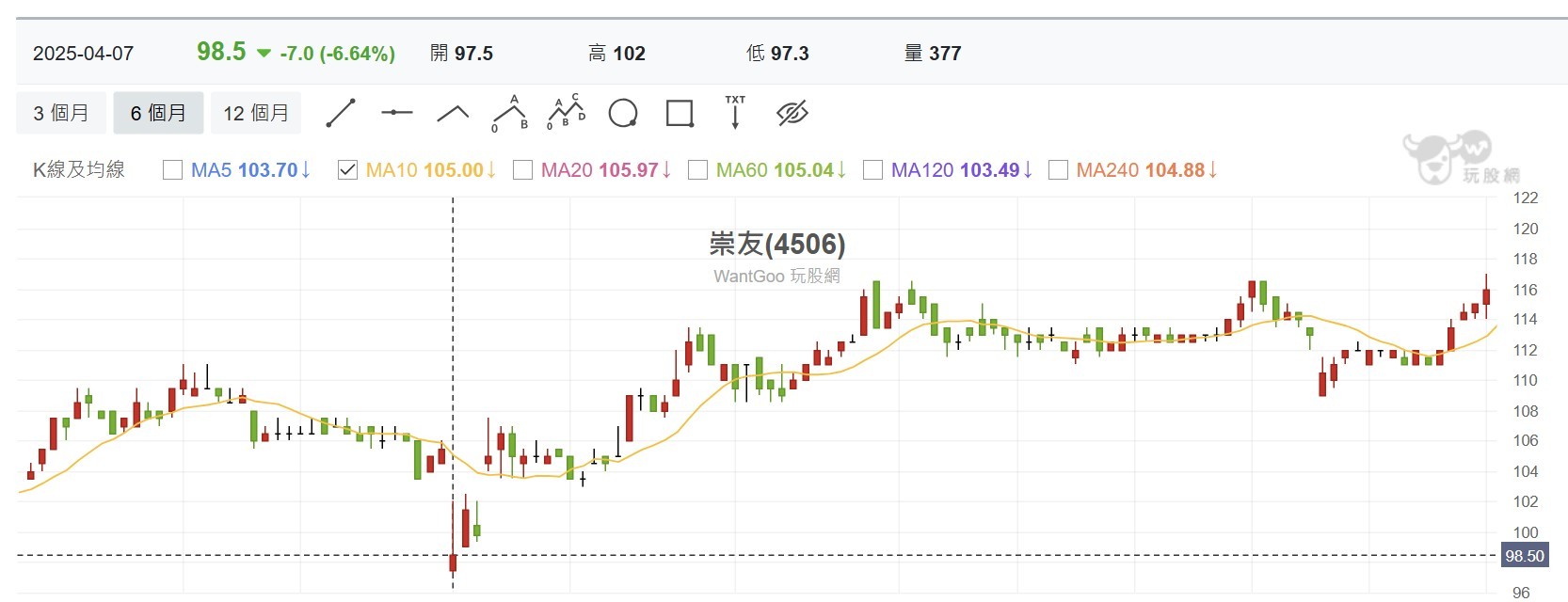Pick the angled polyline tool
1568x602 pixels.
(x=453, y=114)
